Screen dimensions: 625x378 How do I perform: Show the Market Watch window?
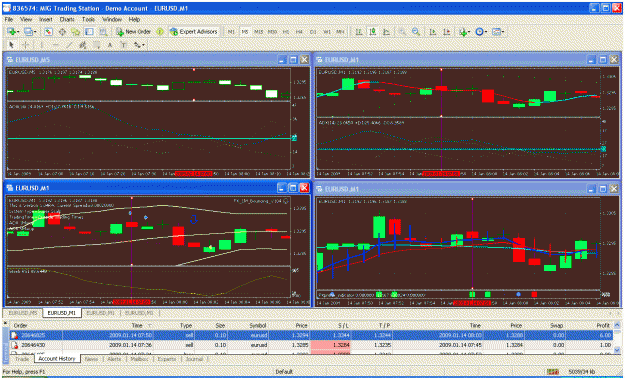48,32
